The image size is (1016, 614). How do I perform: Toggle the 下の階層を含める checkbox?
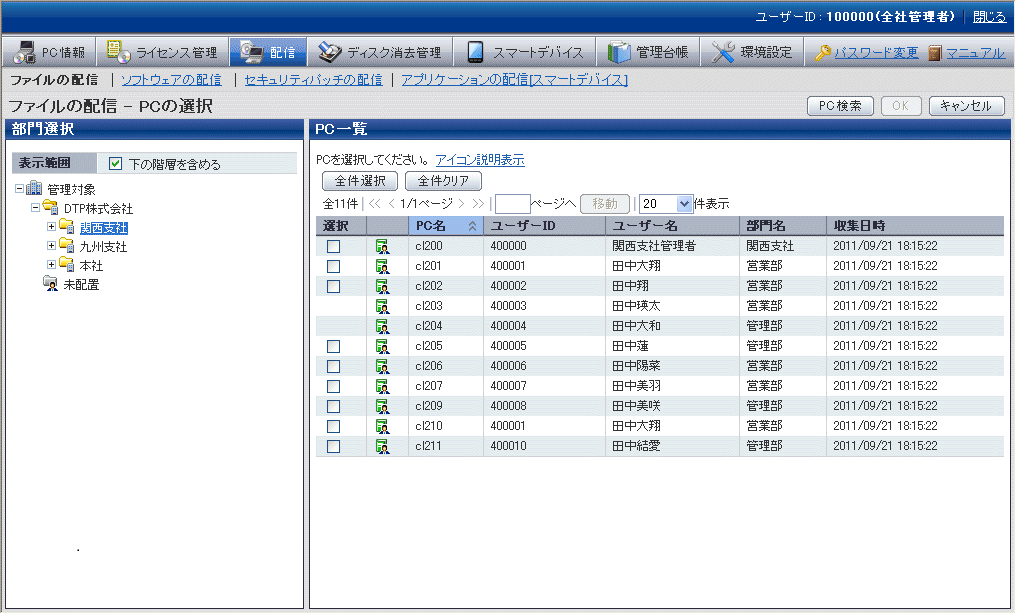(115, 164)
